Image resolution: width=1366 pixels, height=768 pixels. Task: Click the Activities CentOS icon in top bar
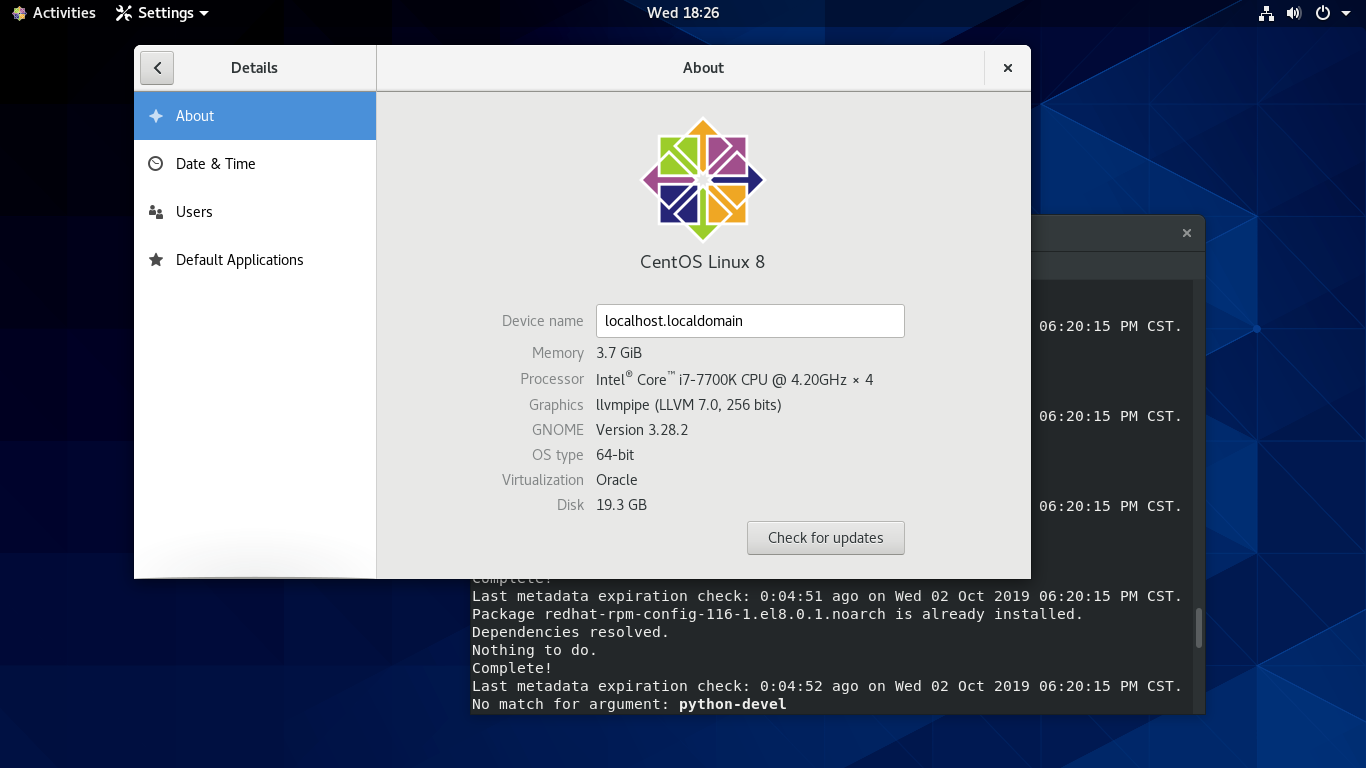(19, 13)
